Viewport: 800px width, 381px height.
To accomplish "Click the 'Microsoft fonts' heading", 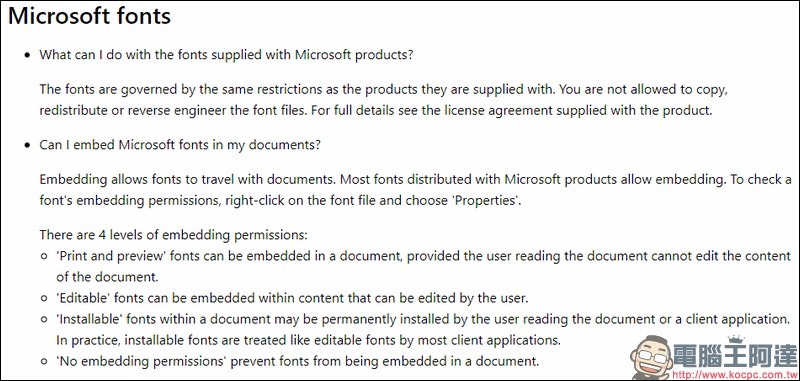I will tap(89, 16).
